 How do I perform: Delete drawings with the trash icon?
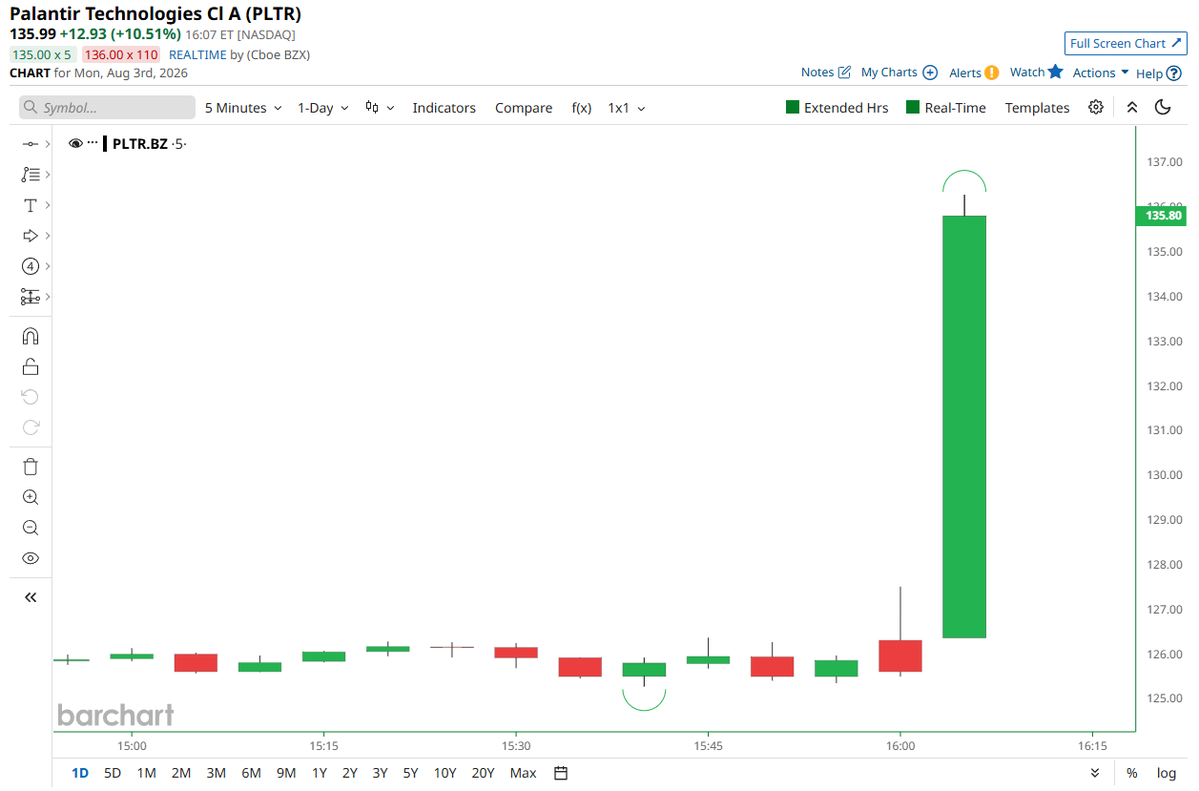pos(30,467)
